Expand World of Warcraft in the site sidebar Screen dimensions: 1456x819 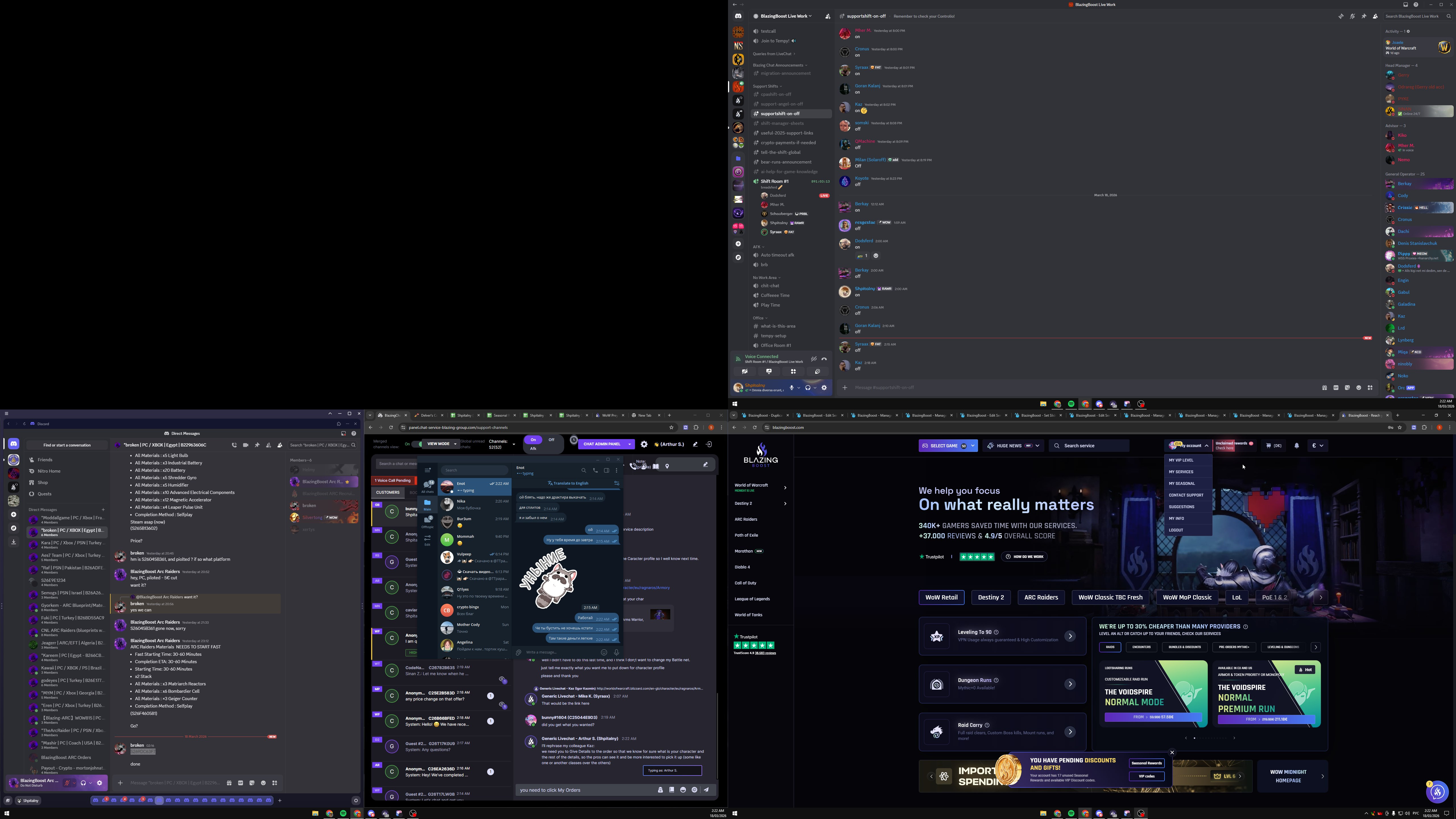[785, 487]
